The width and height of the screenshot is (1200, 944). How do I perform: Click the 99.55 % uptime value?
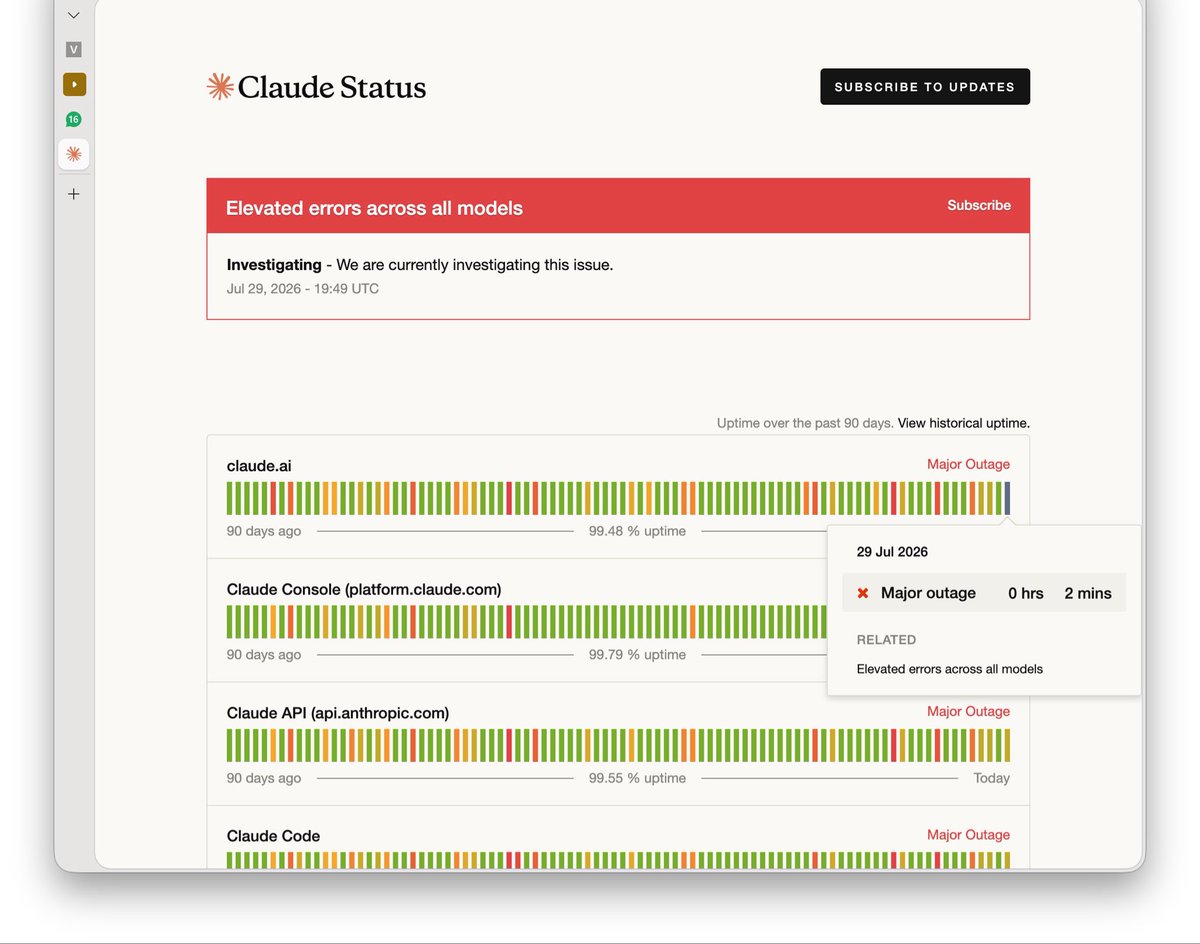637,778
